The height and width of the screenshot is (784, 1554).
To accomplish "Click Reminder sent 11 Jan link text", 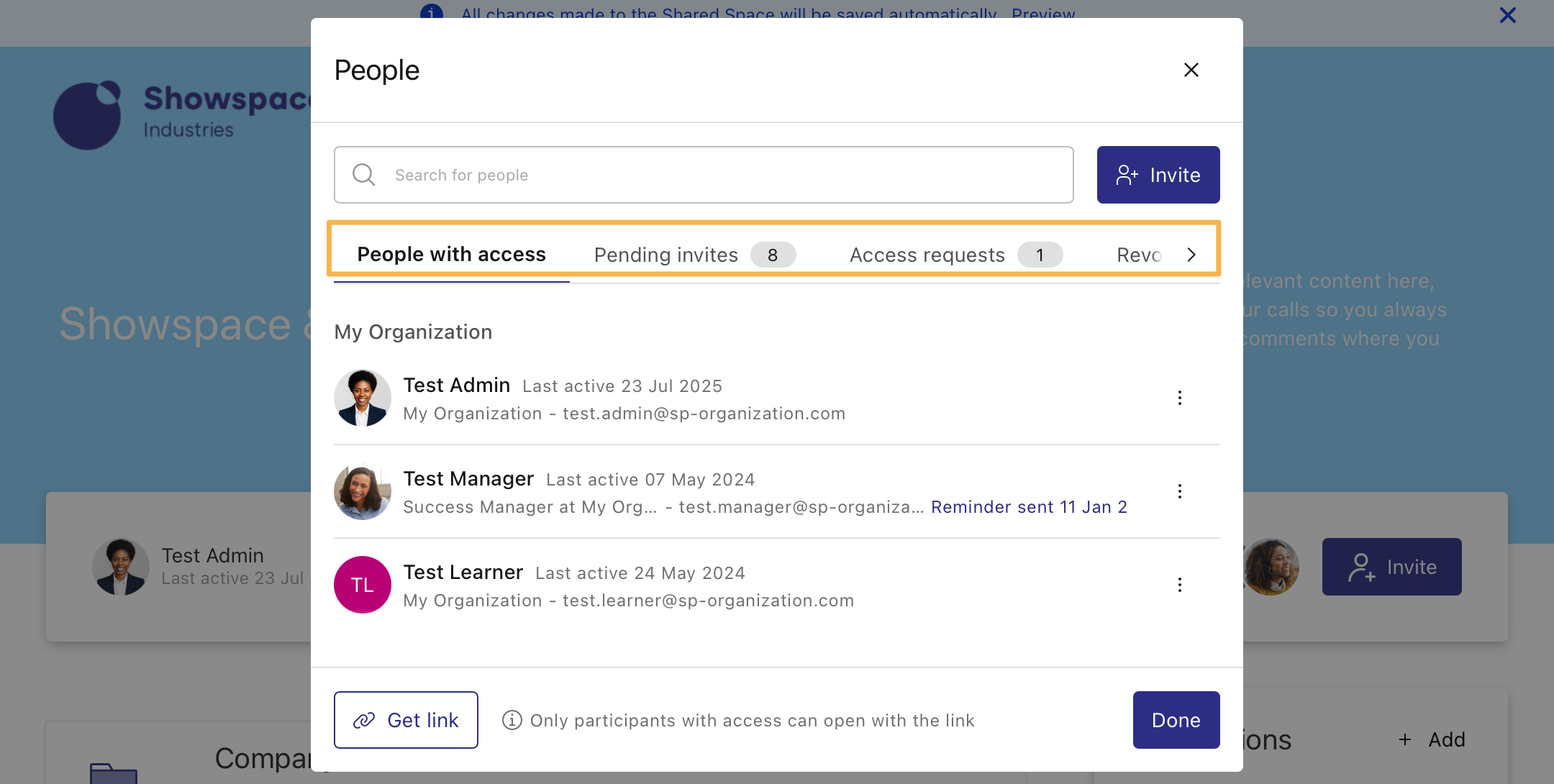I will [x=1029, y=507].
